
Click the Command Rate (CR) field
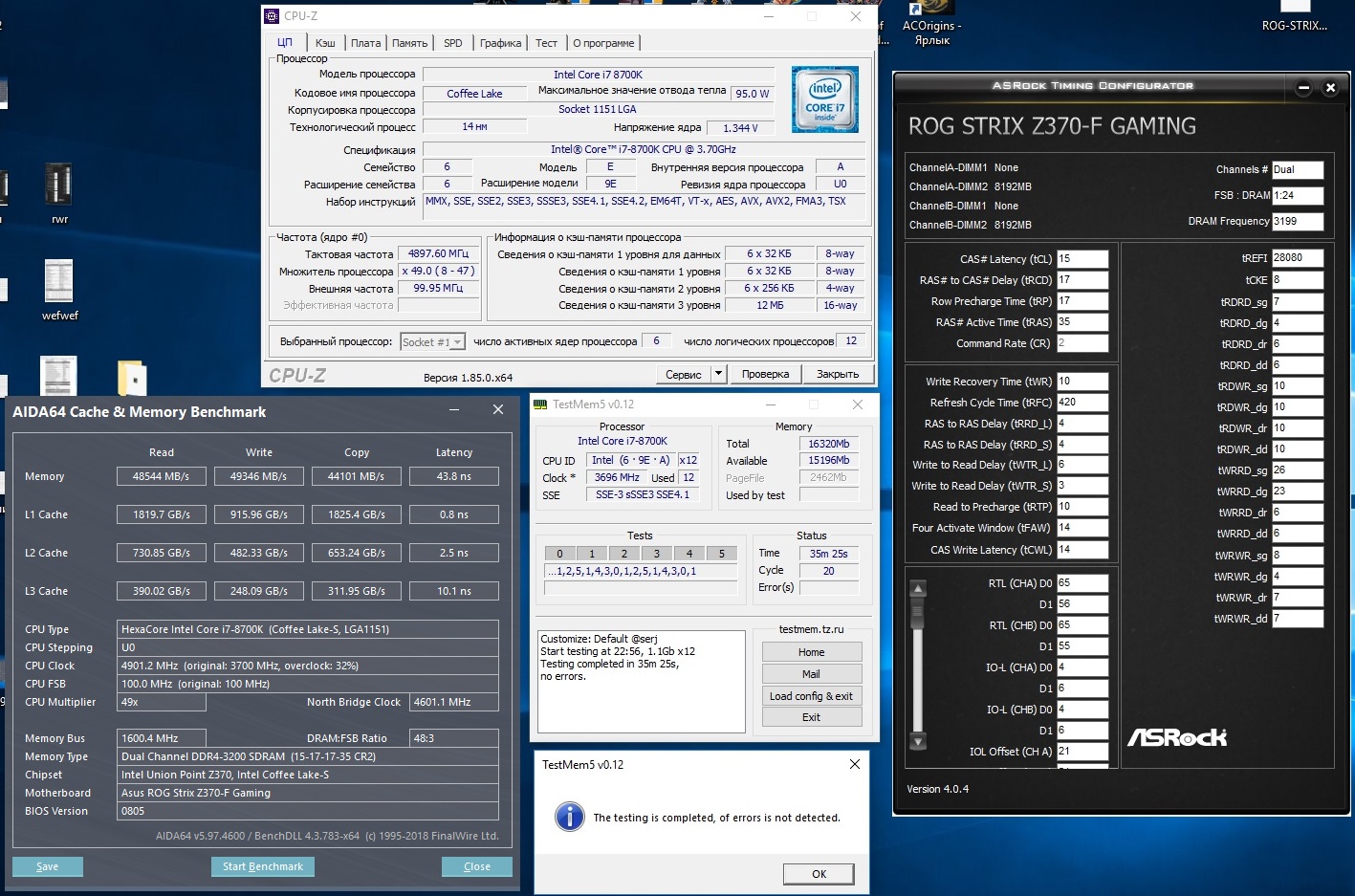pyautogui.click(x=1082, y=343)
